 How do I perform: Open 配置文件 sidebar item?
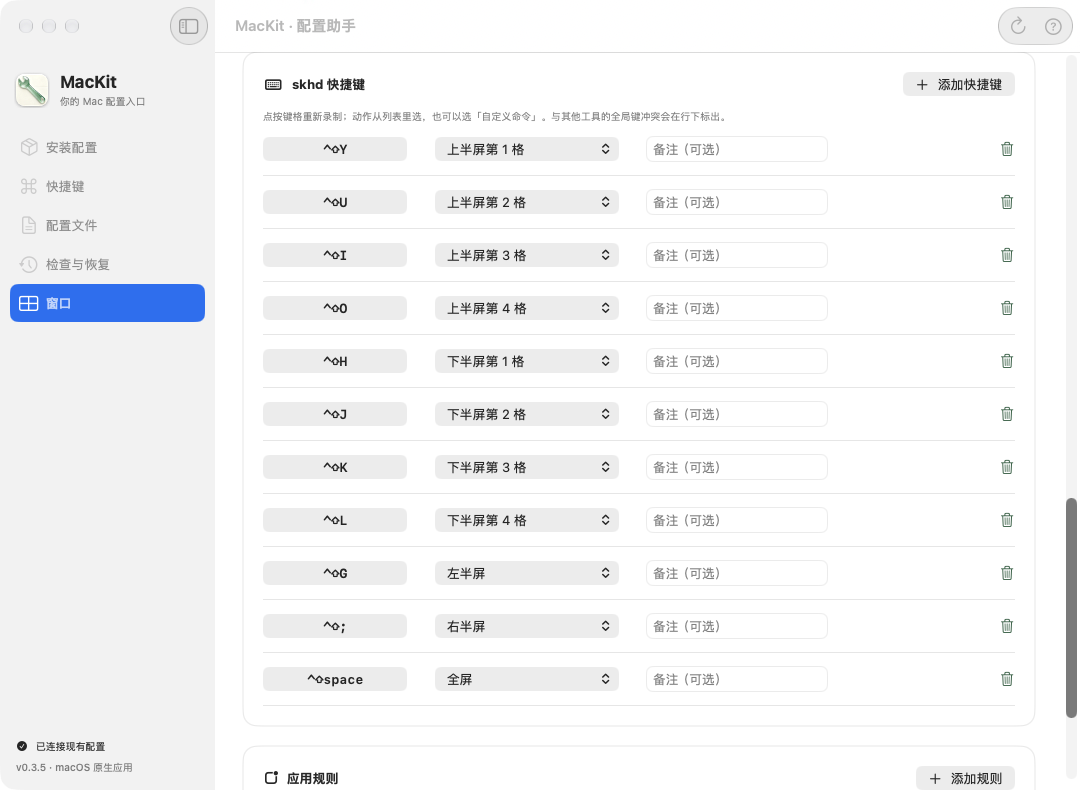(x=107, y=225)
